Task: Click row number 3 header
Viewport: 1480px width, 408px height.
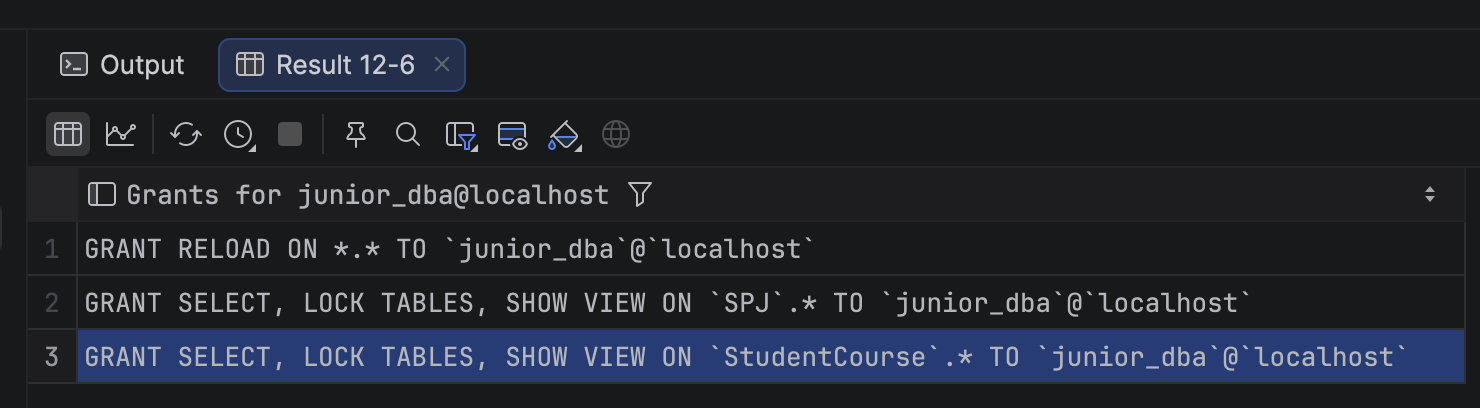Action: 52,356
